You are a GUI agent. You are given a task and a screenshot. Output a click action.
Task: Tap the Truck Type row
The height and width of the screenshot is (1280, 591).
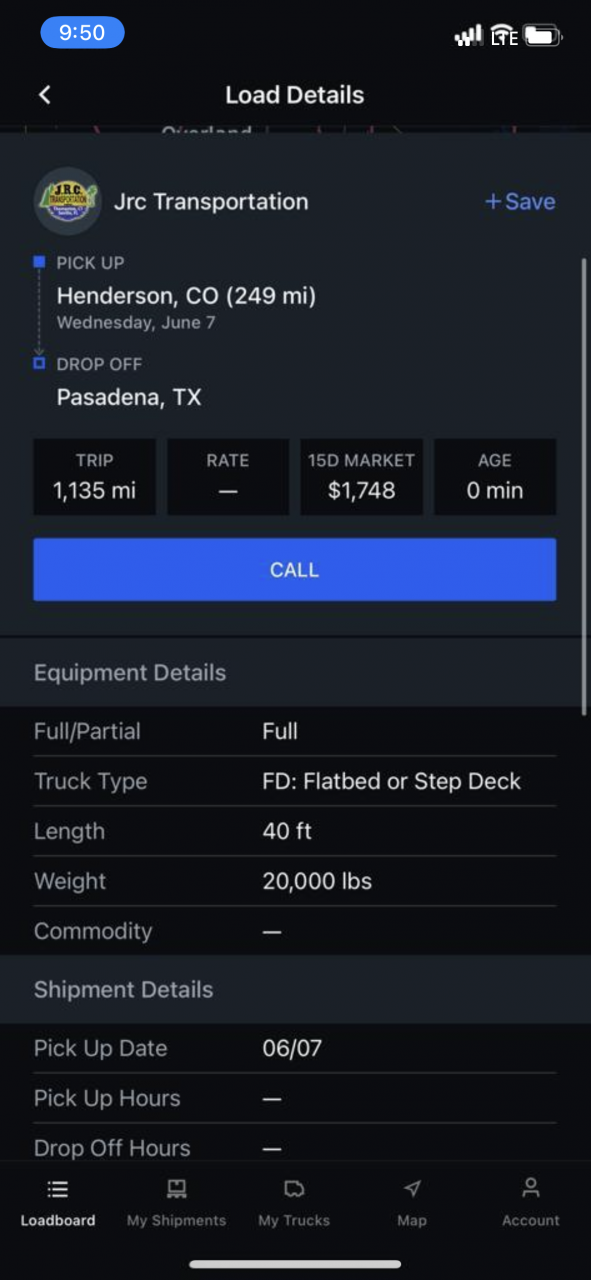pyautogui.click(x=294, y=781)
